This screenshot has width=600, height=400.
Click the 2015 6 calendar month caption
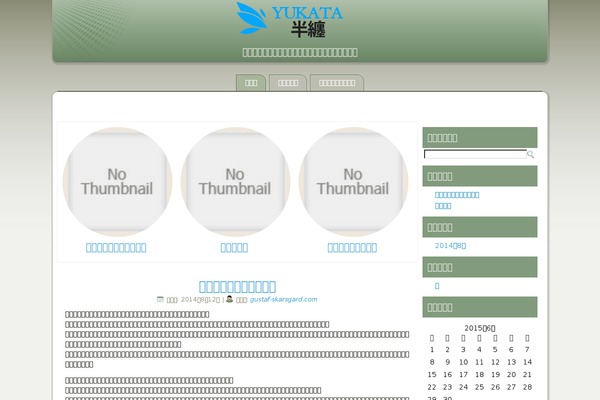pos(479,328)
